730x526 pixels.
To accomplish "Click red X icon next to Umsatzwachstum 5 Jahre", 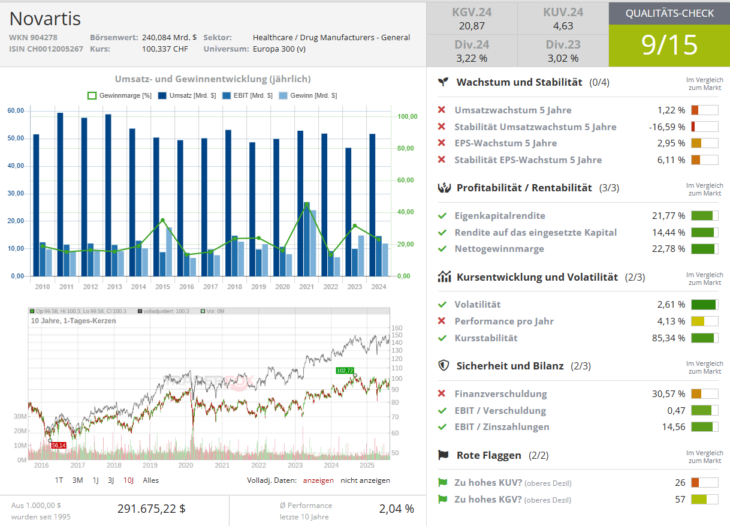I will (x=442, y=110).
